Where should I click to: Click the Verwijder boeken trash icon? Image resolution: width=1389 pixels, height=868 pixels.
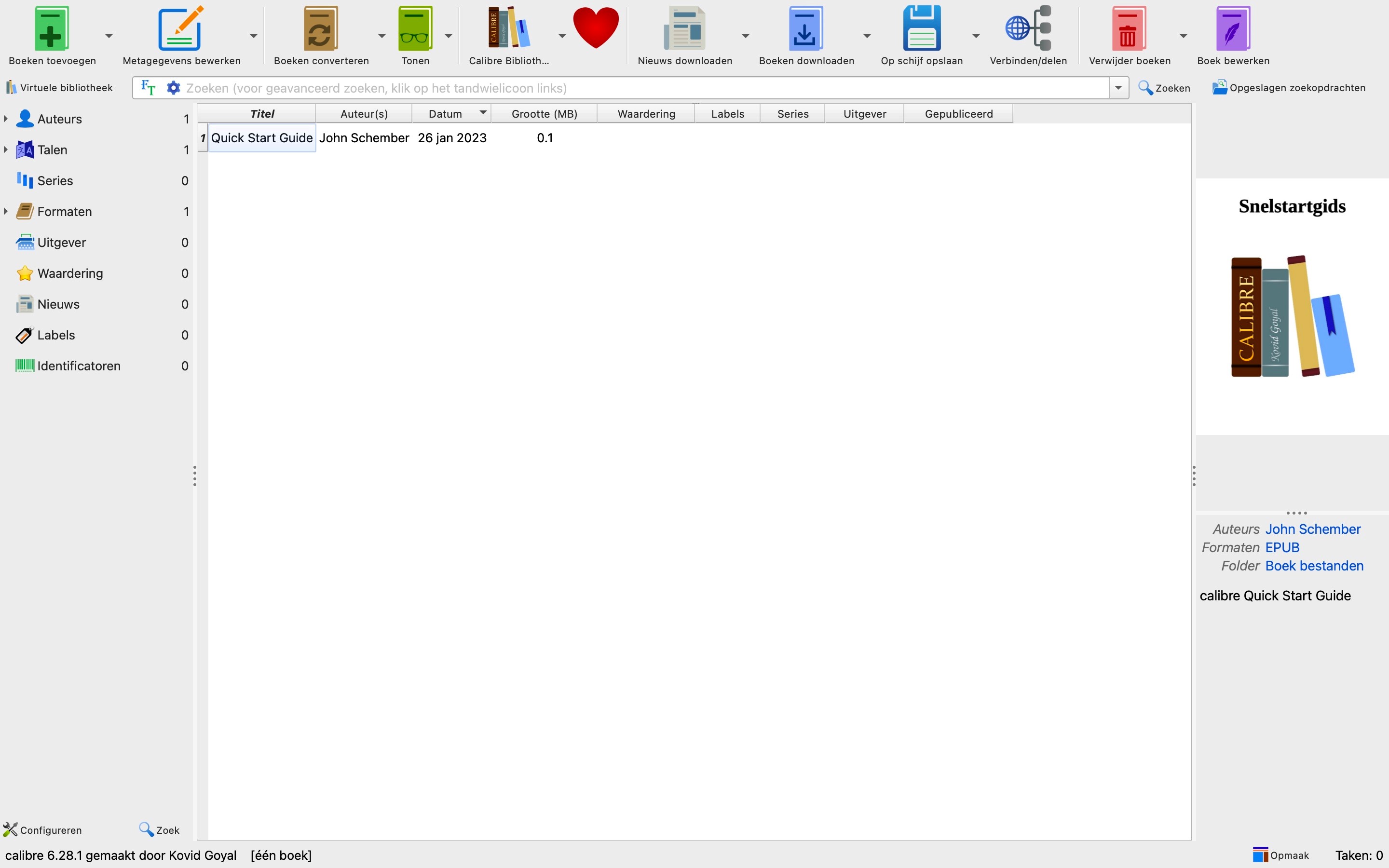tap(1129, 28)
